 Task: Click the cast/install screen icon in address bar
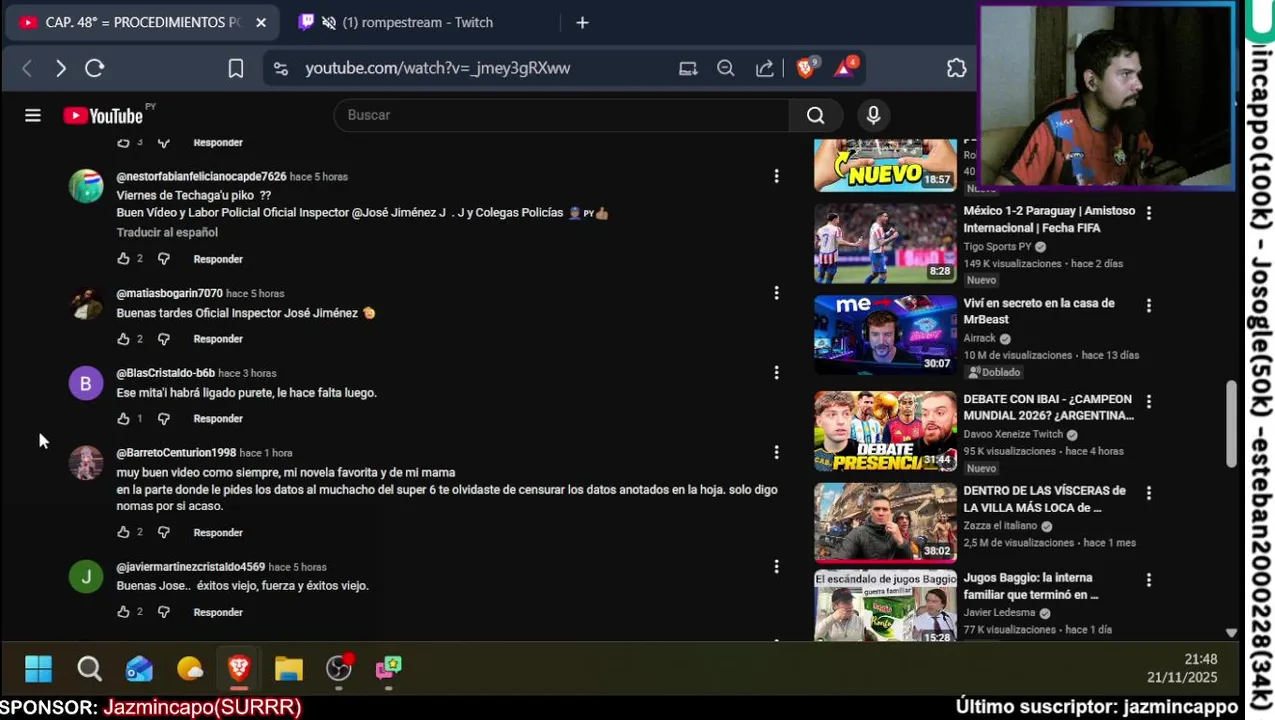(688, 68)
